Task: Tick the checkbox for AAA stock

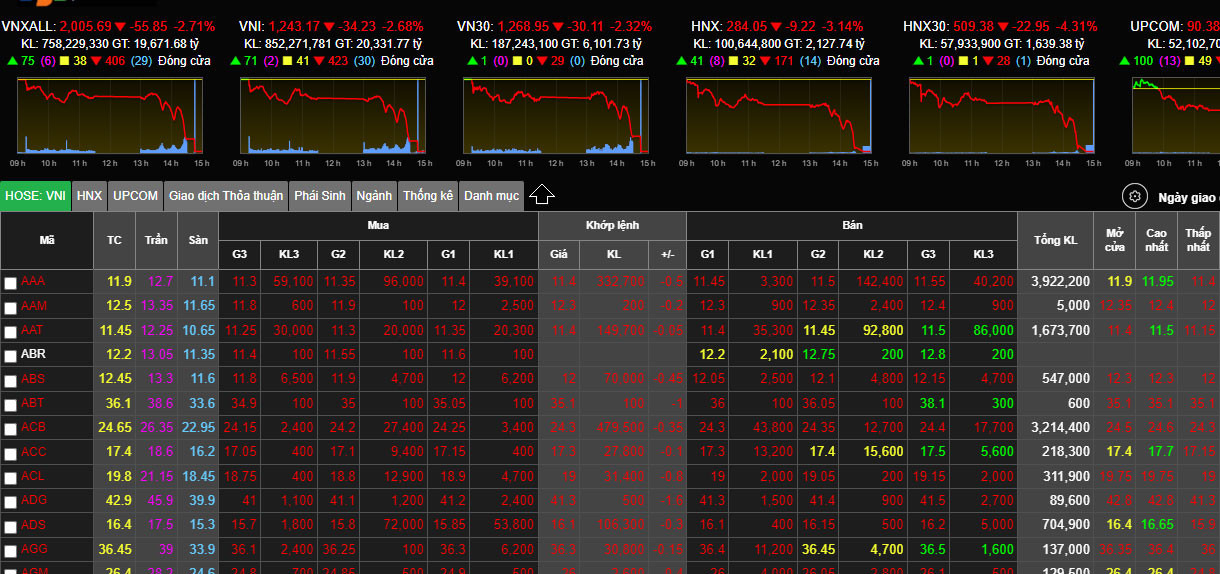Action: (11, 283)
